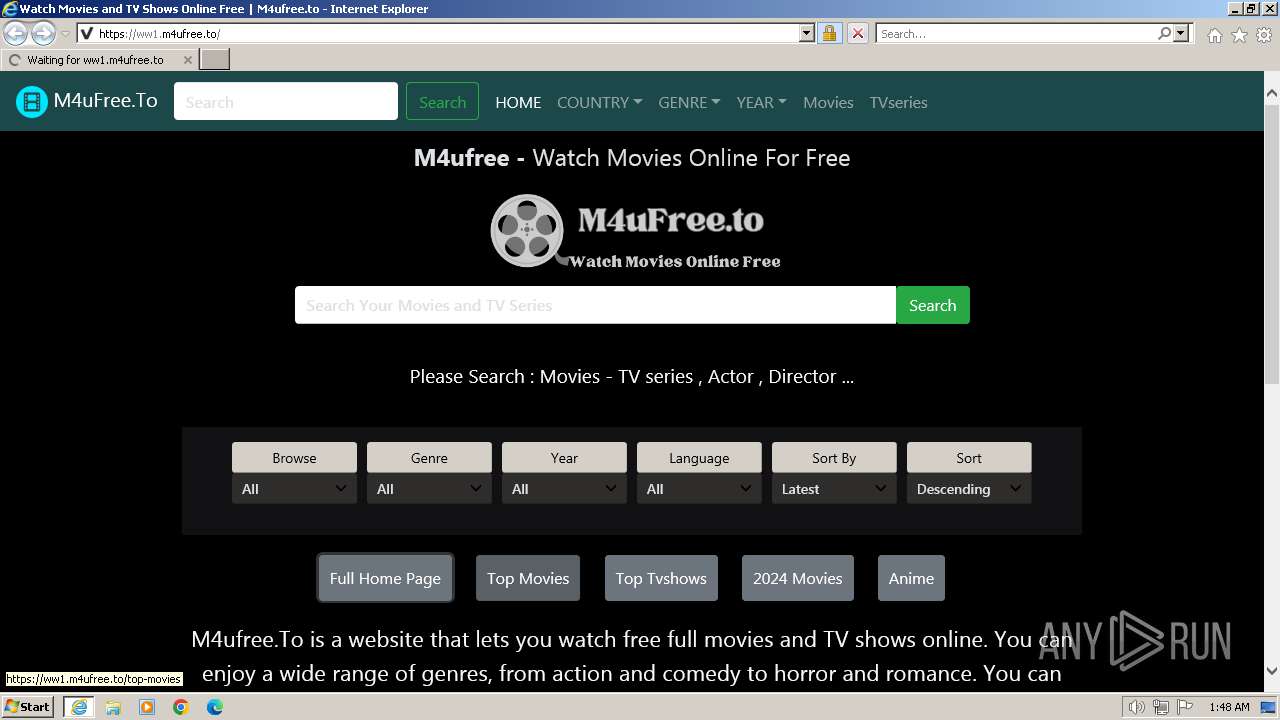The width and height of the screenshot is (1280, 720).
Task: Click the 1:48 AM system clock
Action: (1229, 707)
